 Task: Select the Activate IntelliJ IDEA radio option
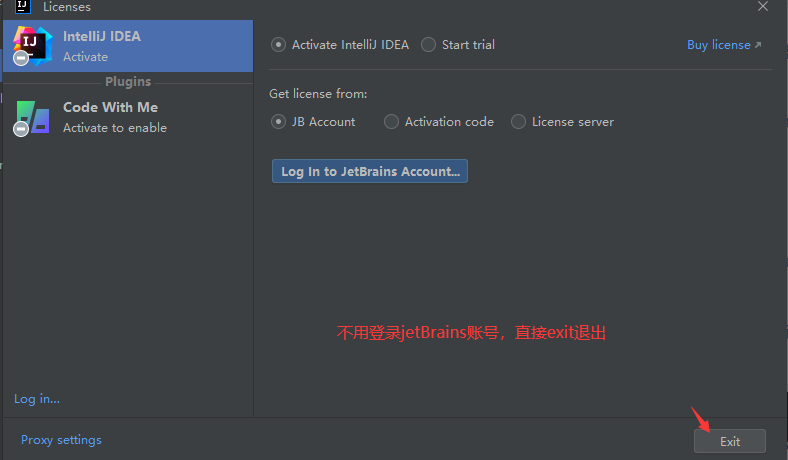pos(278,45)
